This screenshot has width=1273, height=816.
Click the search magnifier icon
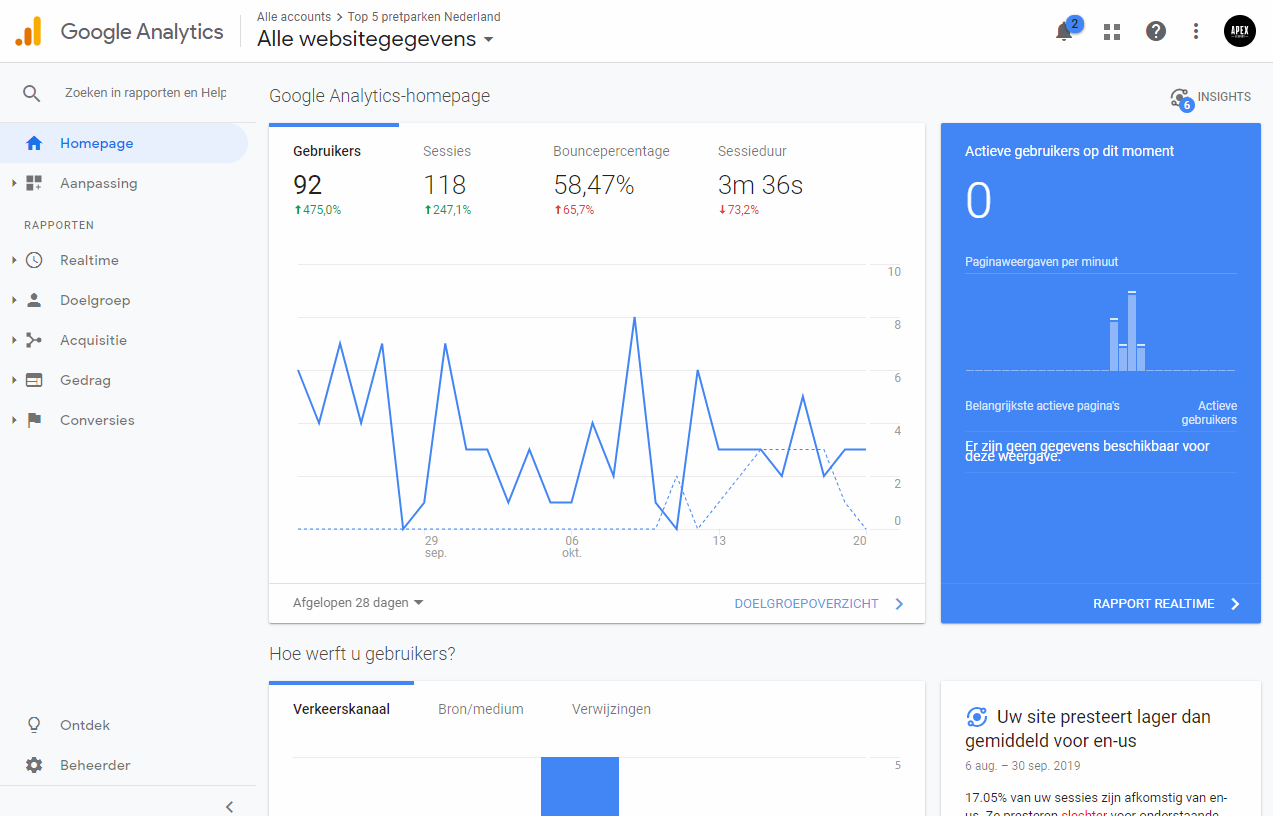click(x=32, y=93)
